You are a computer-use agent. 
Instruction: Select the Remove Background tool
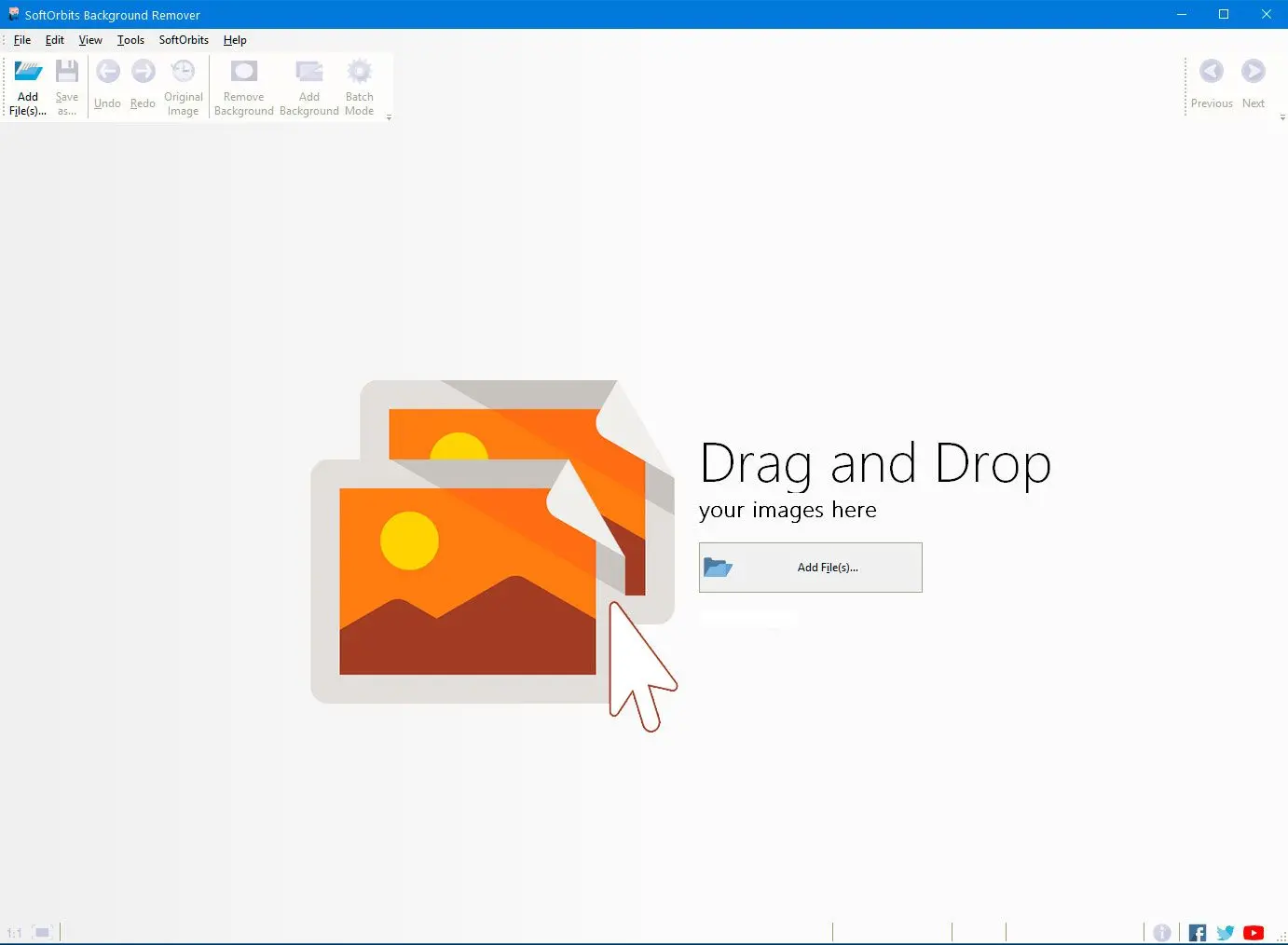(244, 88)
